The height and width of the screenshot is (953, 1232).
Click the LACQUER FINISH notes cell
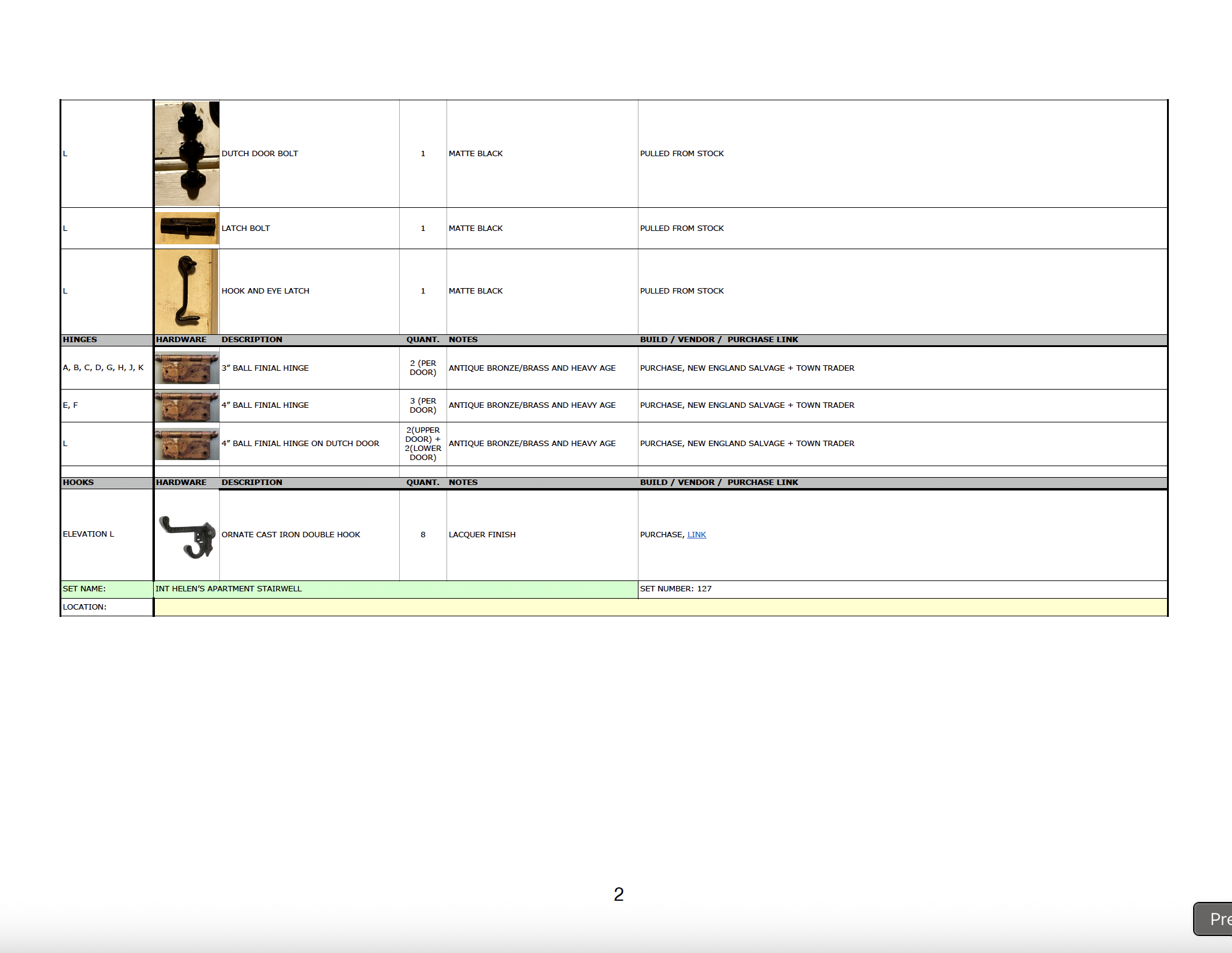tap(482, 535)
